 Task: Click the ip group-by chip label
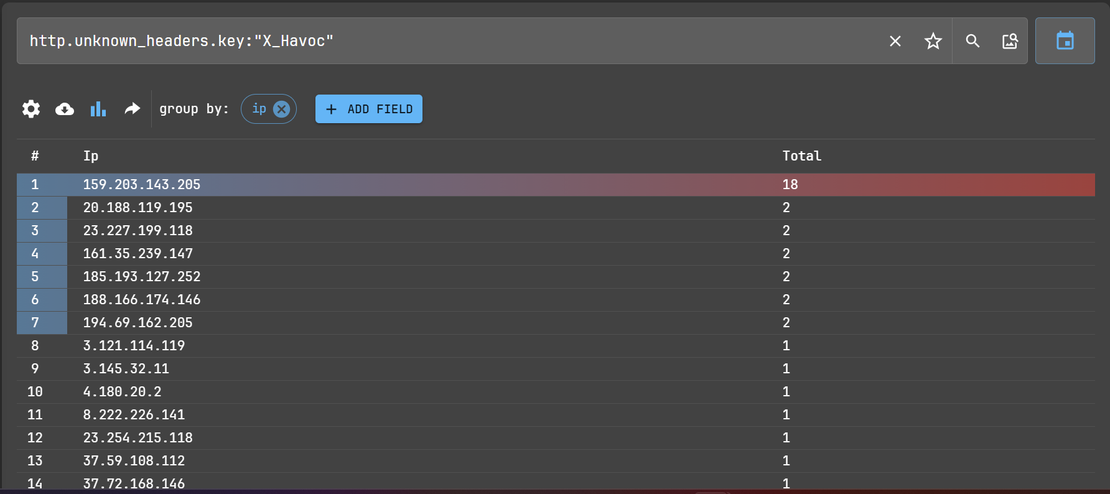click(259, 109)
